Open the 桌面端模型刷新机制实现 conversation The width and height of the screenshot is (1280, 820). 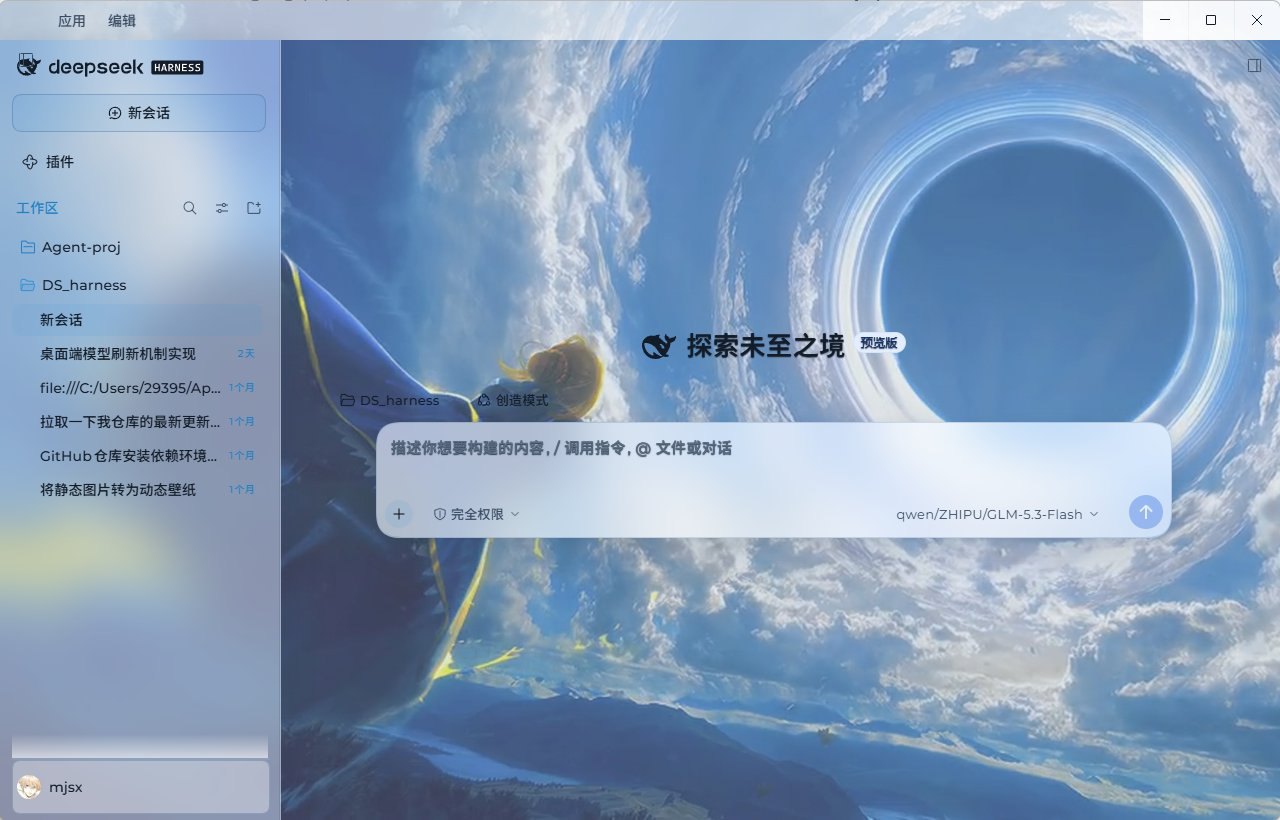tap(138, 354)
